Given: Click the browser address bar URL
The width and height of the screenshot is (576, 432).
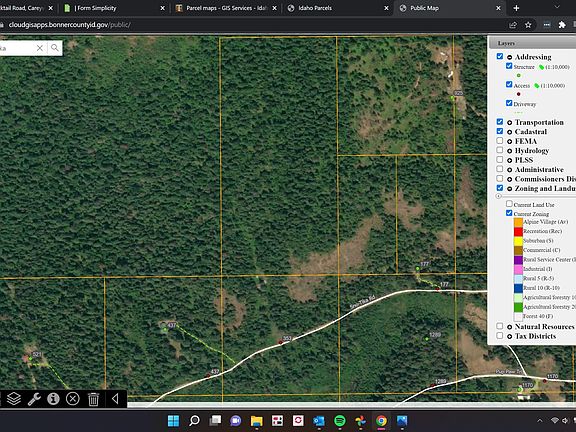Looking at the screenshot, I should pos(70,25).
